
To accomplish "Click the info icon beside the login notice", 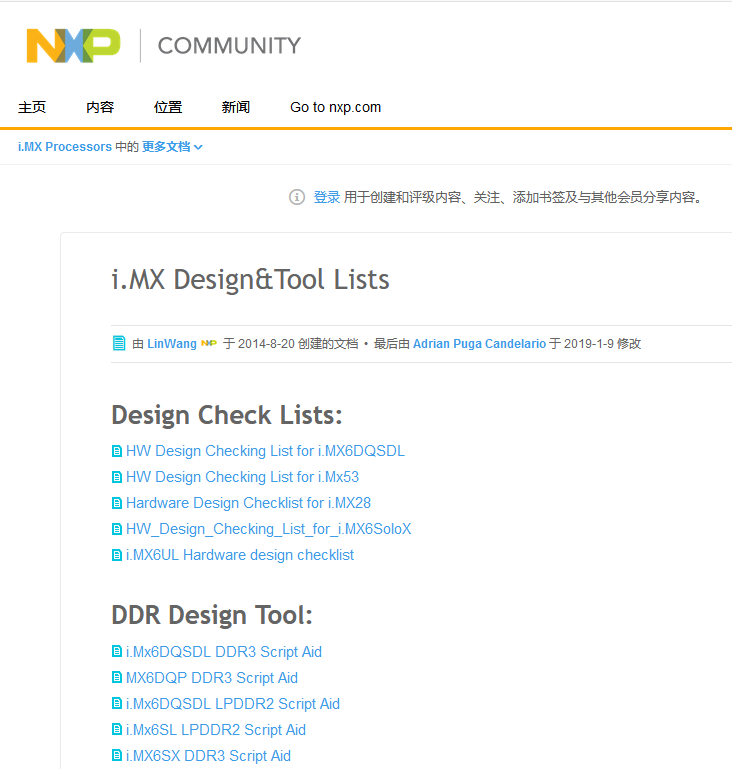I will click(x=297, y=197).
